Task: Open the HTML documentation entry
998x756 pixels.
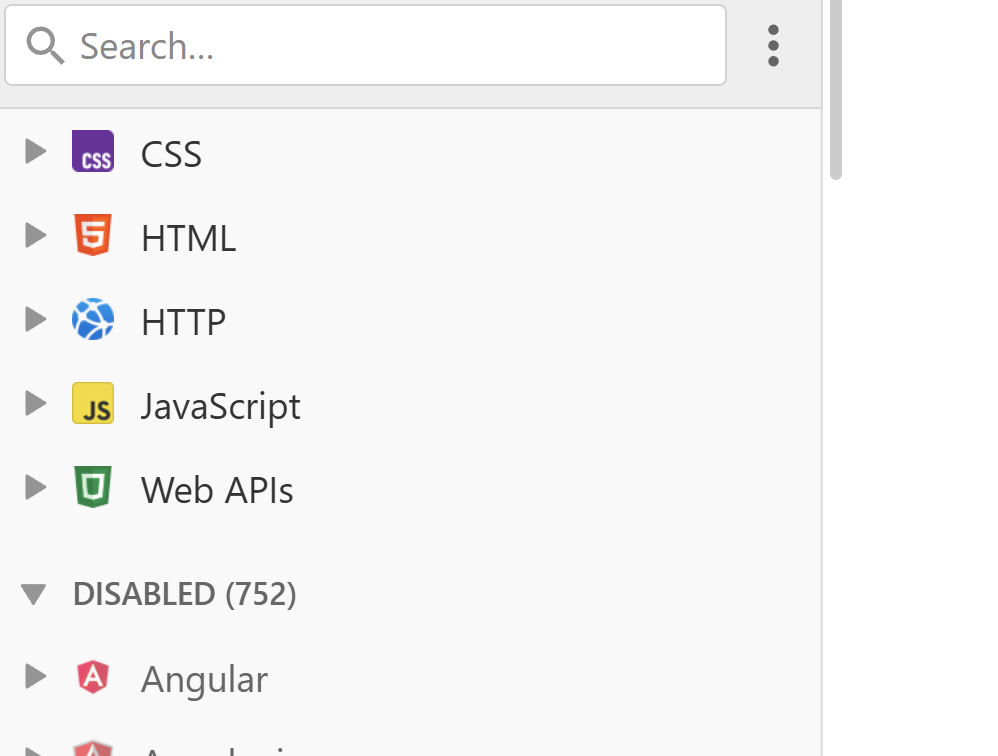Action: [411, 235]
